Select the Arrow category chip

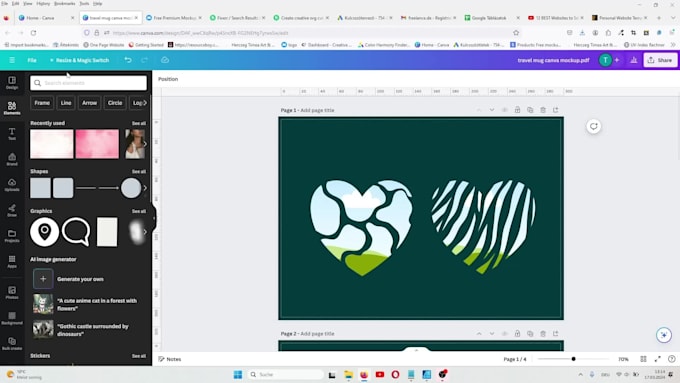point(89,103)
